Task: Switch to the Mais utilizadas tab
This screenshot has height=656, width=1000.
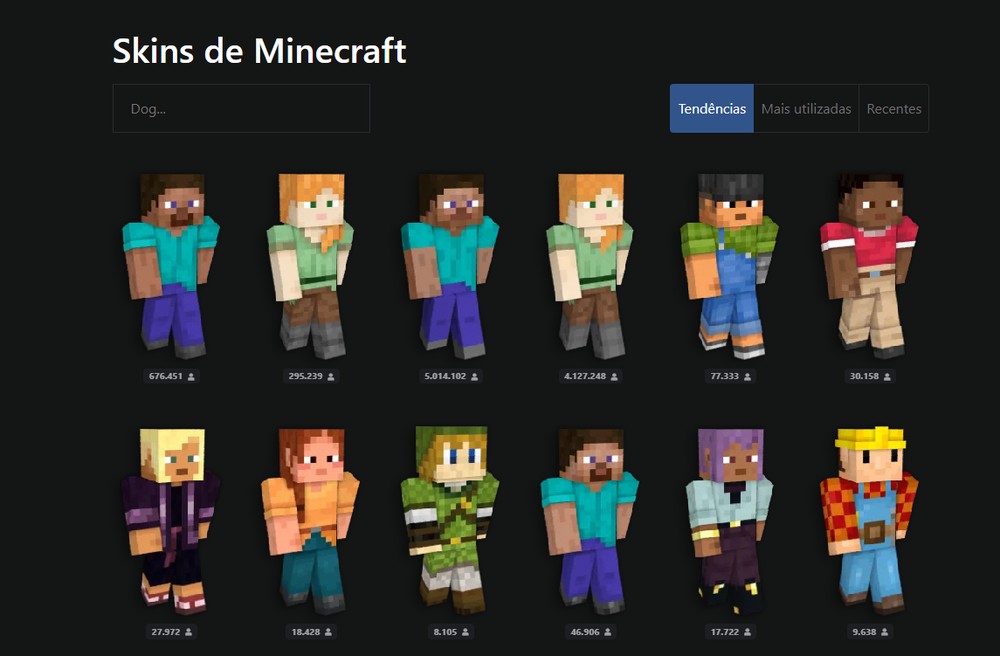Action: pos(805,108)
